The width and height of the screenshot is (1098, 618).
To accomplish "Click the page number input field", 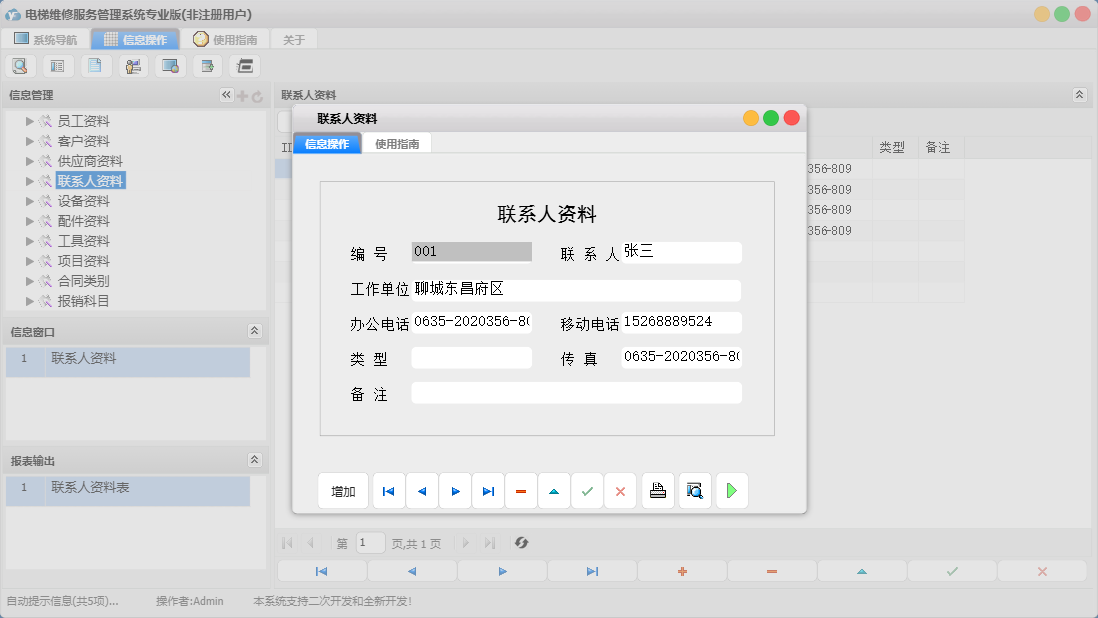I will (x=370, y=542).
